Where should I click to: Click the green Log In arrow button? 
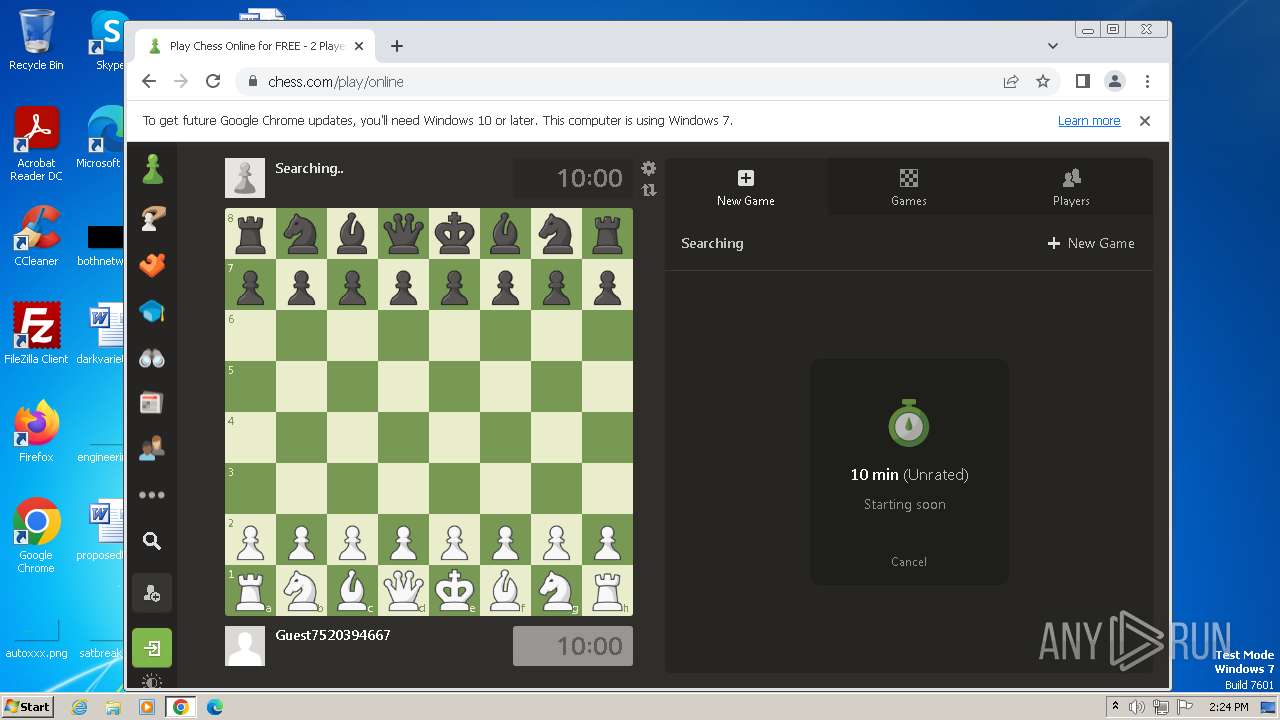coord(152,648)
